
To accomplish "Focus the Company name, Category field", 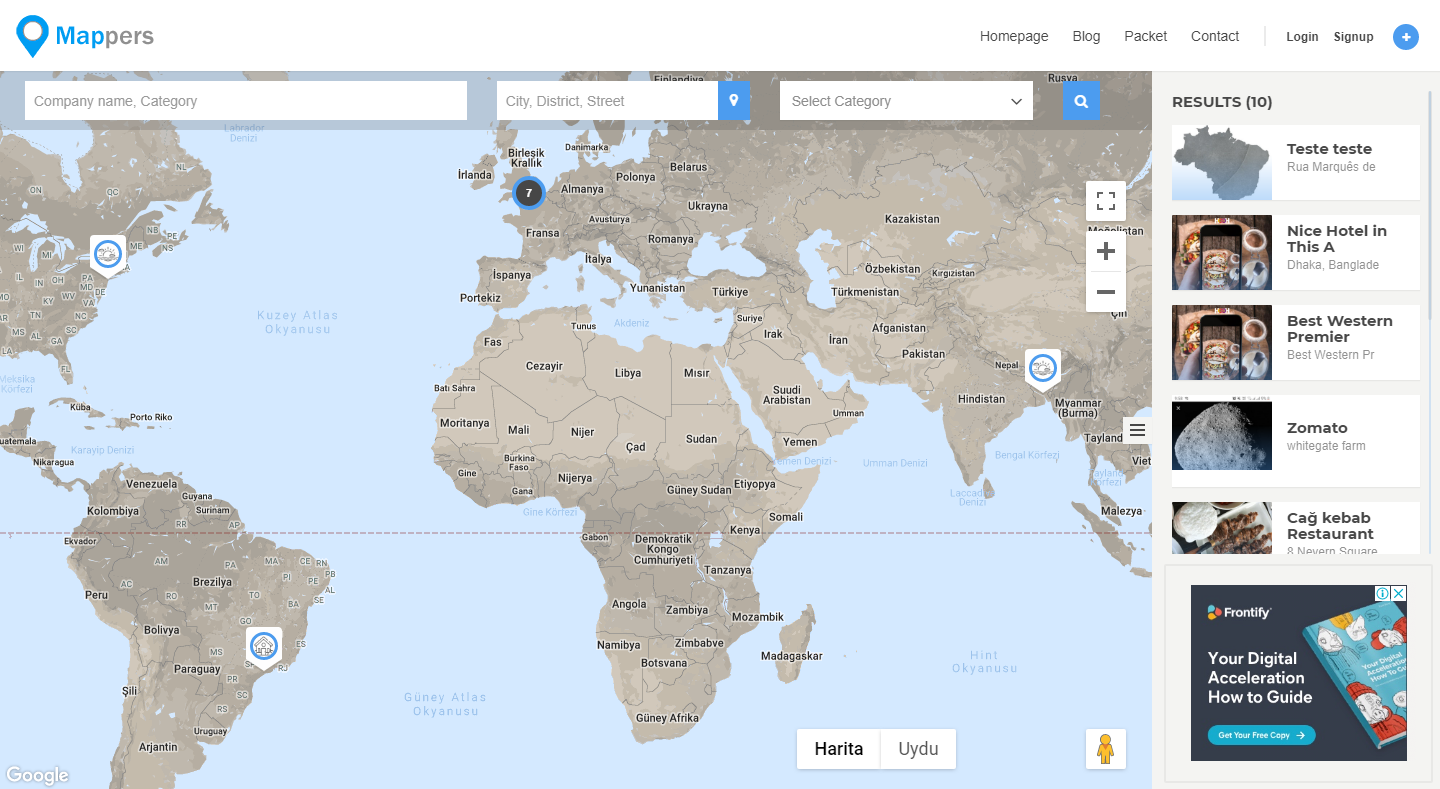I will (x=246, y=101).
